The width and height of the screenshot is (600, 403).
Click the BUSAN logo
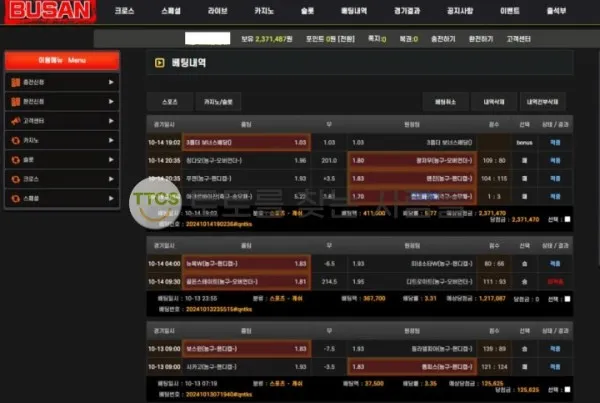point(50,11)
